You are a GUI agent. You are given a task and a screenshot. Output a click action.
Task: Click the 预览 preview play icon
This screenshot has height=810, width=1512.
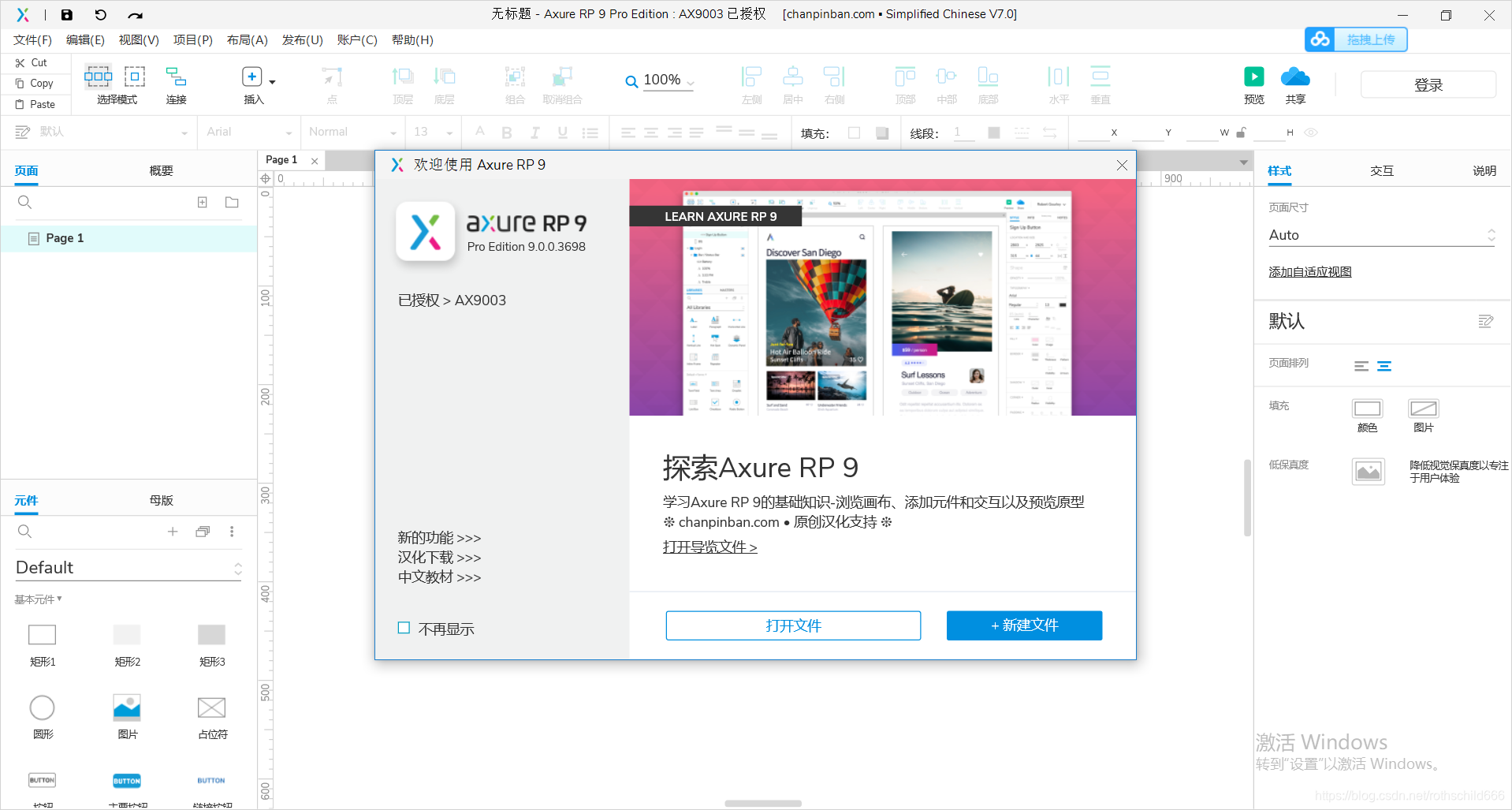point(1254,77)
